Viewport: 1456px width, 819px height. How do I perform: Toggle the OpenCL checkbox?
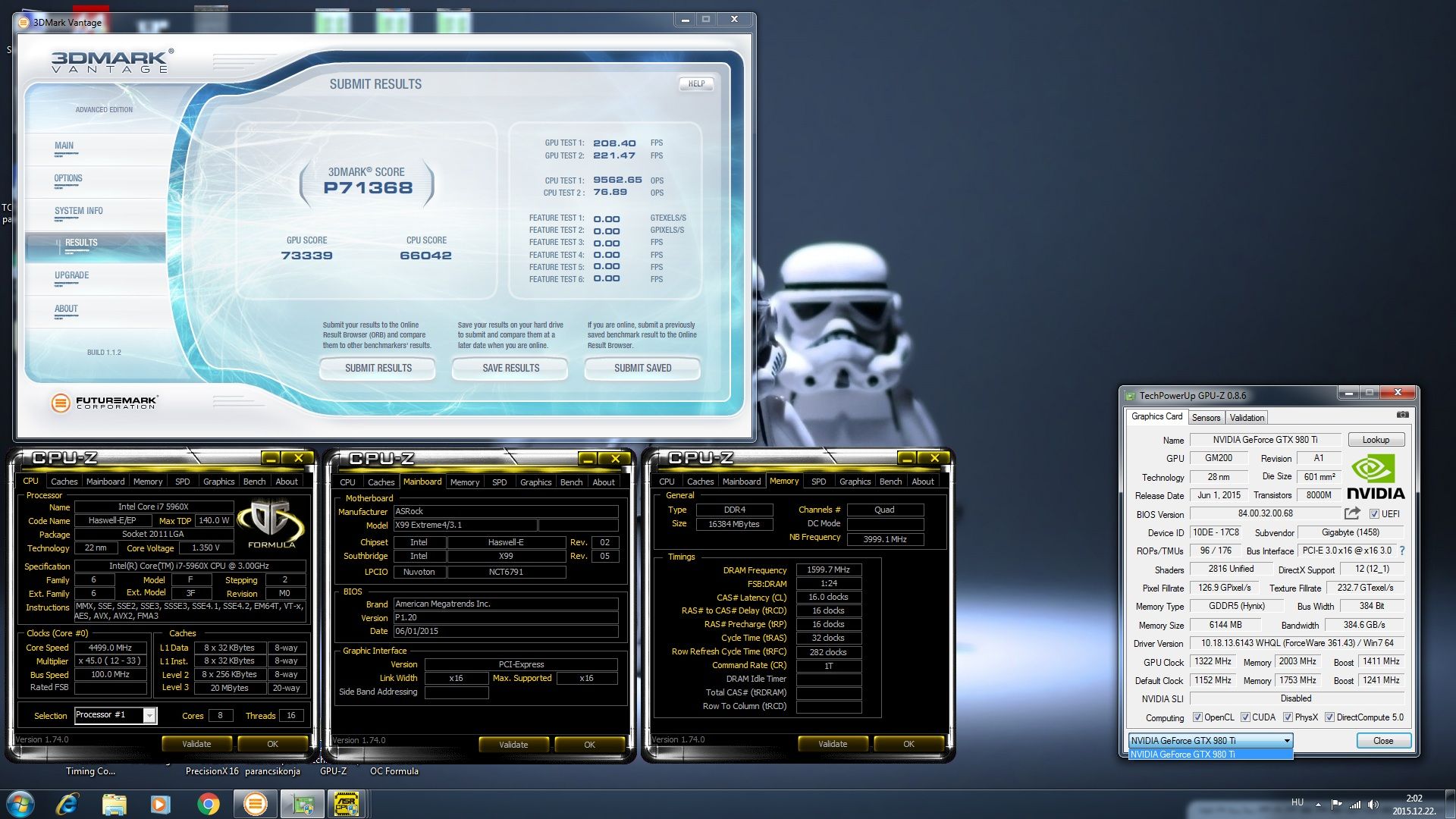coord(1197,717)
